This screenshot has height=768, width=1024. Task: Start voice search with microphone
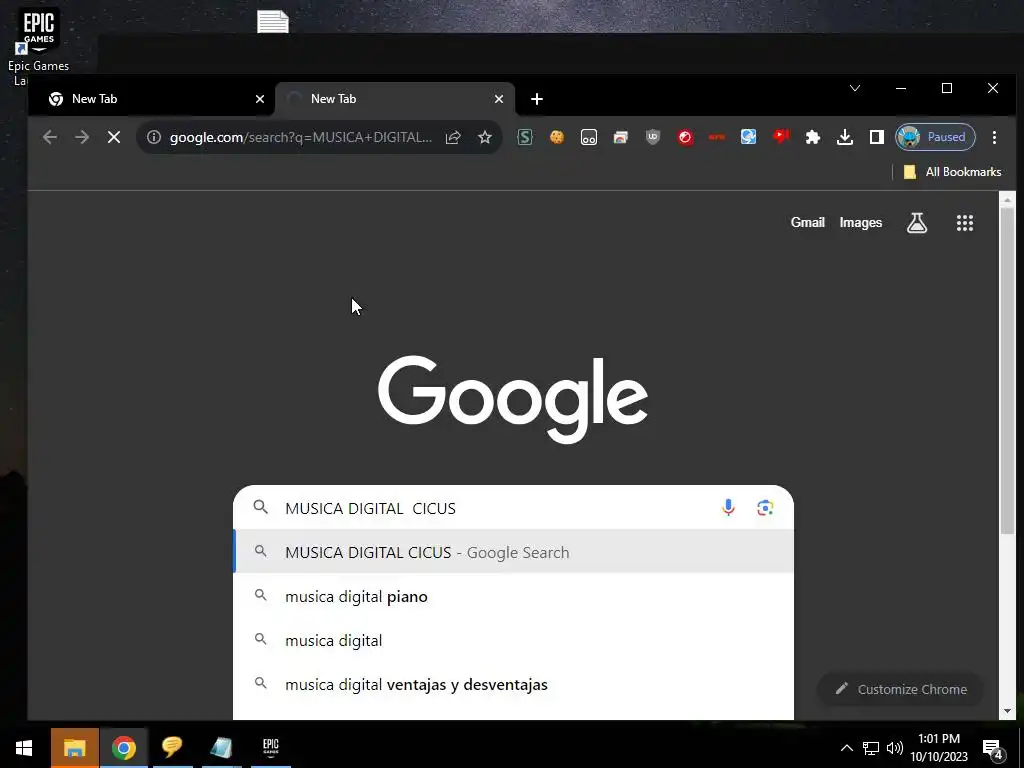[728, 507]
